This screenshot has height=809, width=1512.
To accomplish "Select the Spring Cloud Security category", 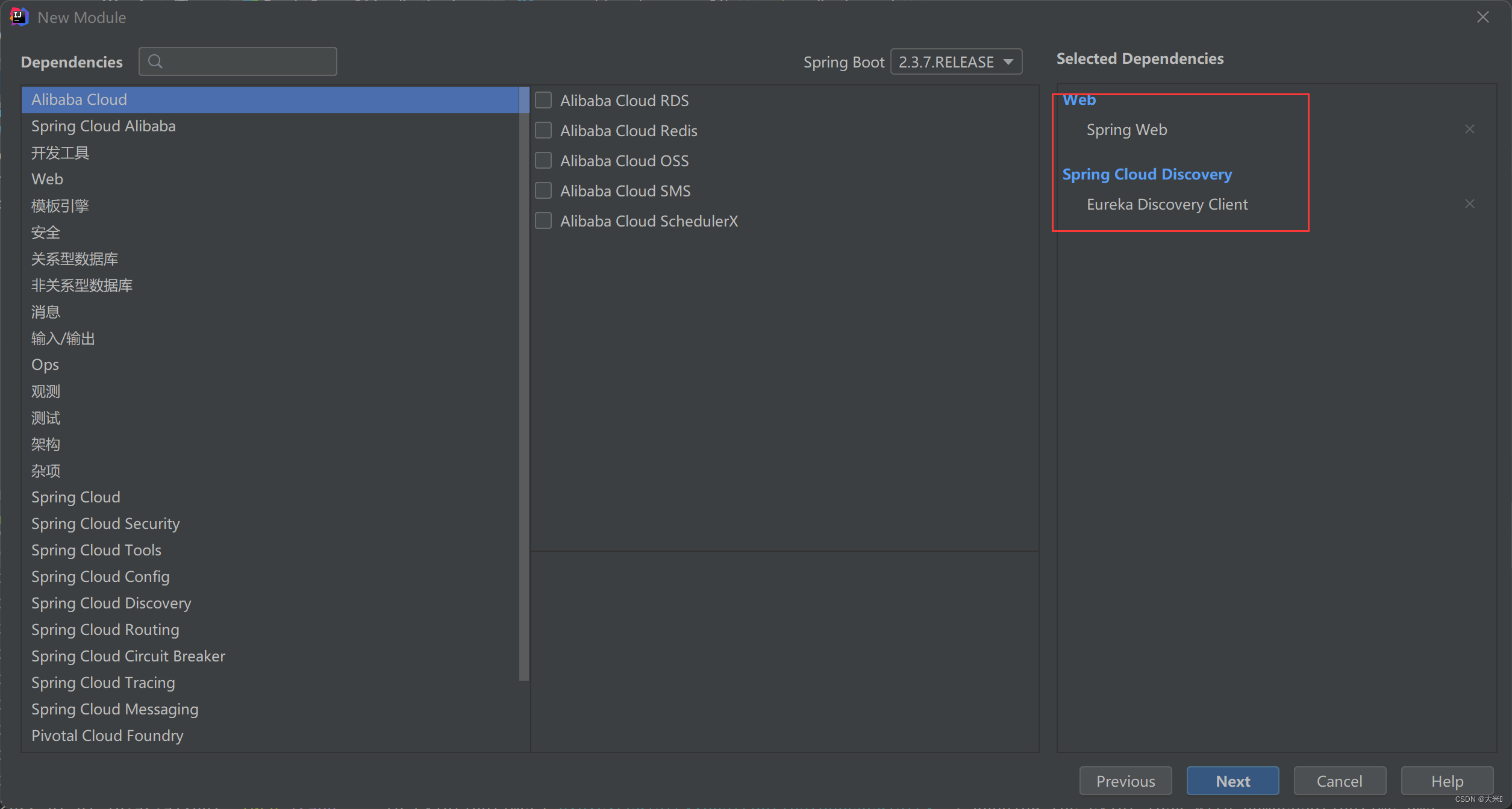I will 270,523.
